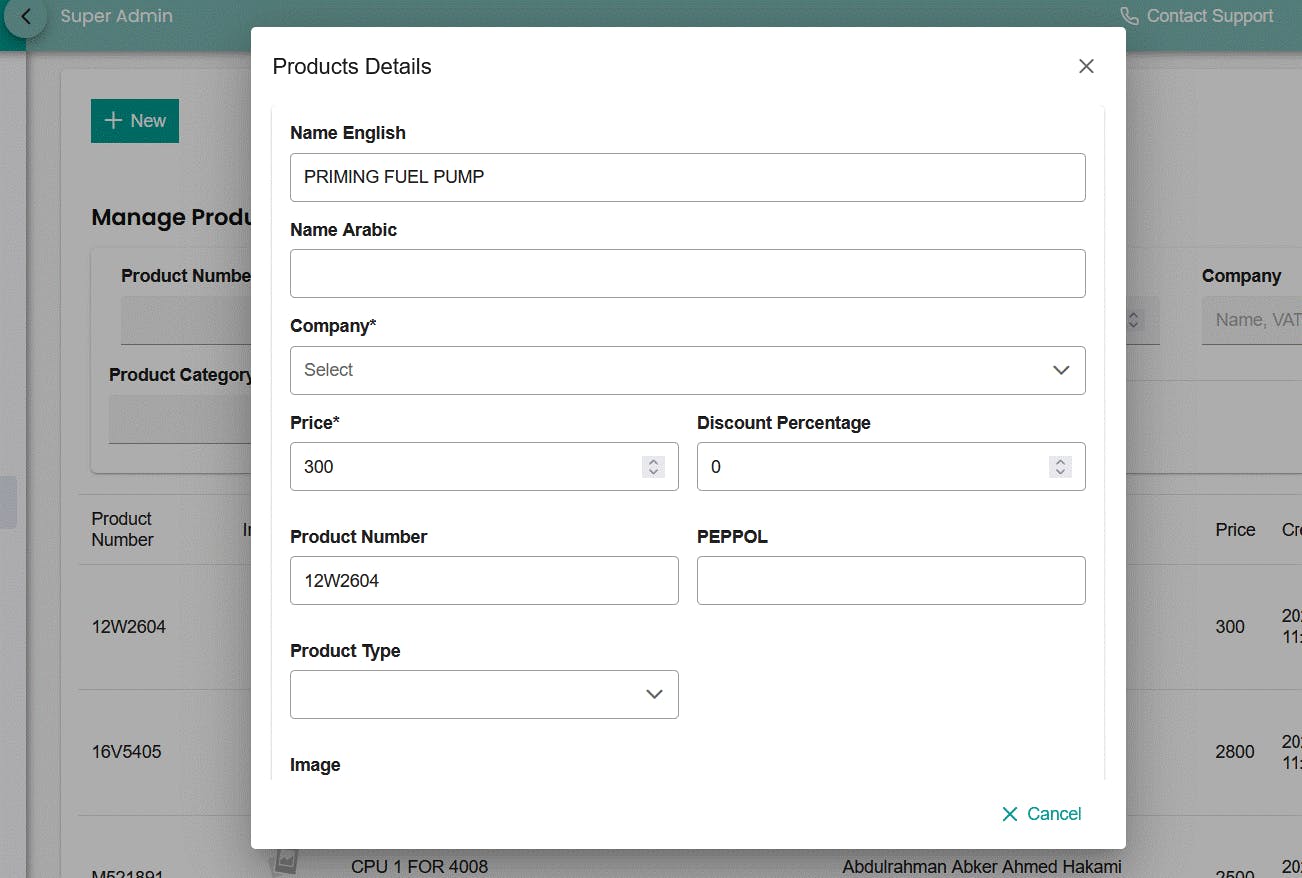Click the X icon beside Cancel

1010,814
